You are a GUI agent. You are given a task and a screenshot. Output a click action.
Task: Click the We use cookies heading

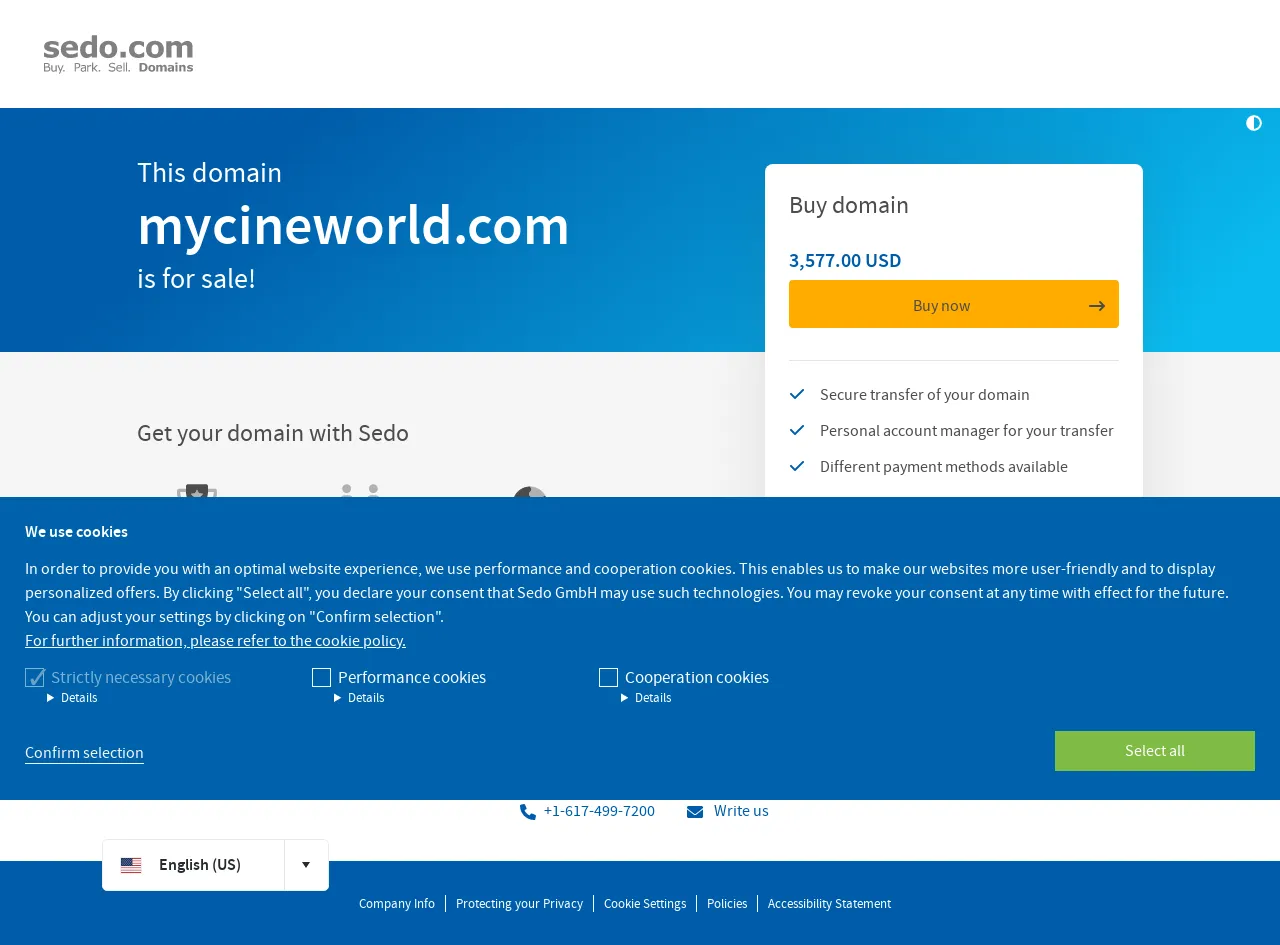[x=76, y=532]
